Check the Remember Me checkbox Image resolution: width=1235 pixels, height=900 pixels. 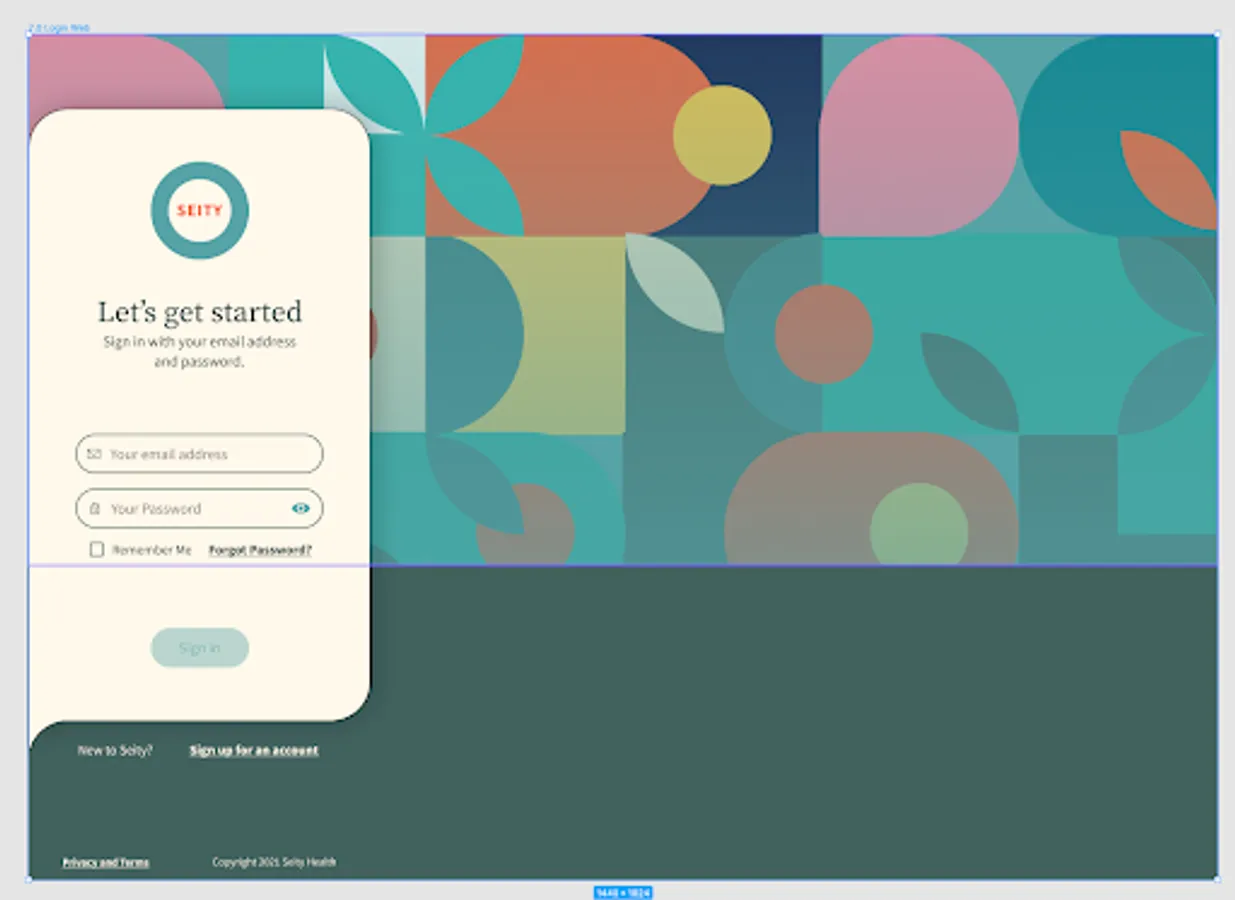pos(97,549)
